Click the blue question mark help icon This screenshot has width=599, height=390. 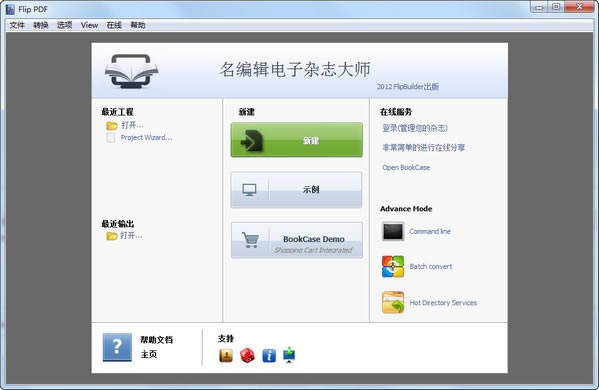[117, 347]
